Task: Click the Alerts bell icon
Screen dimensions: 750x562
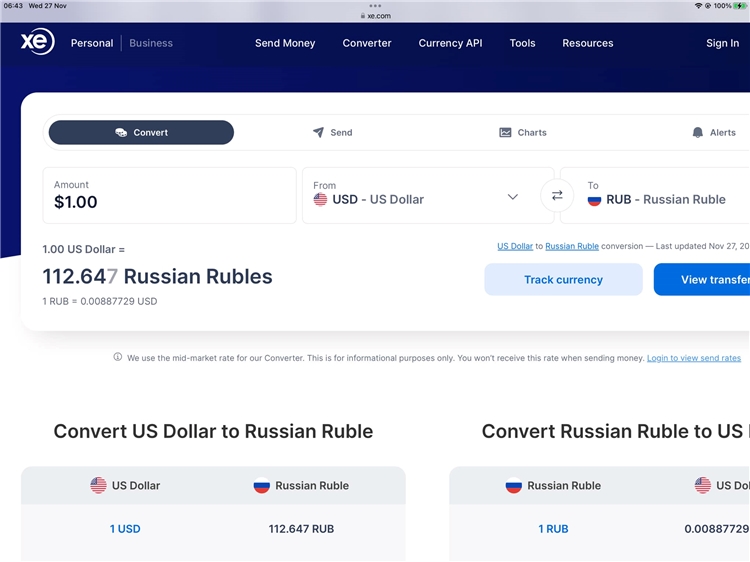Action: 698,132
